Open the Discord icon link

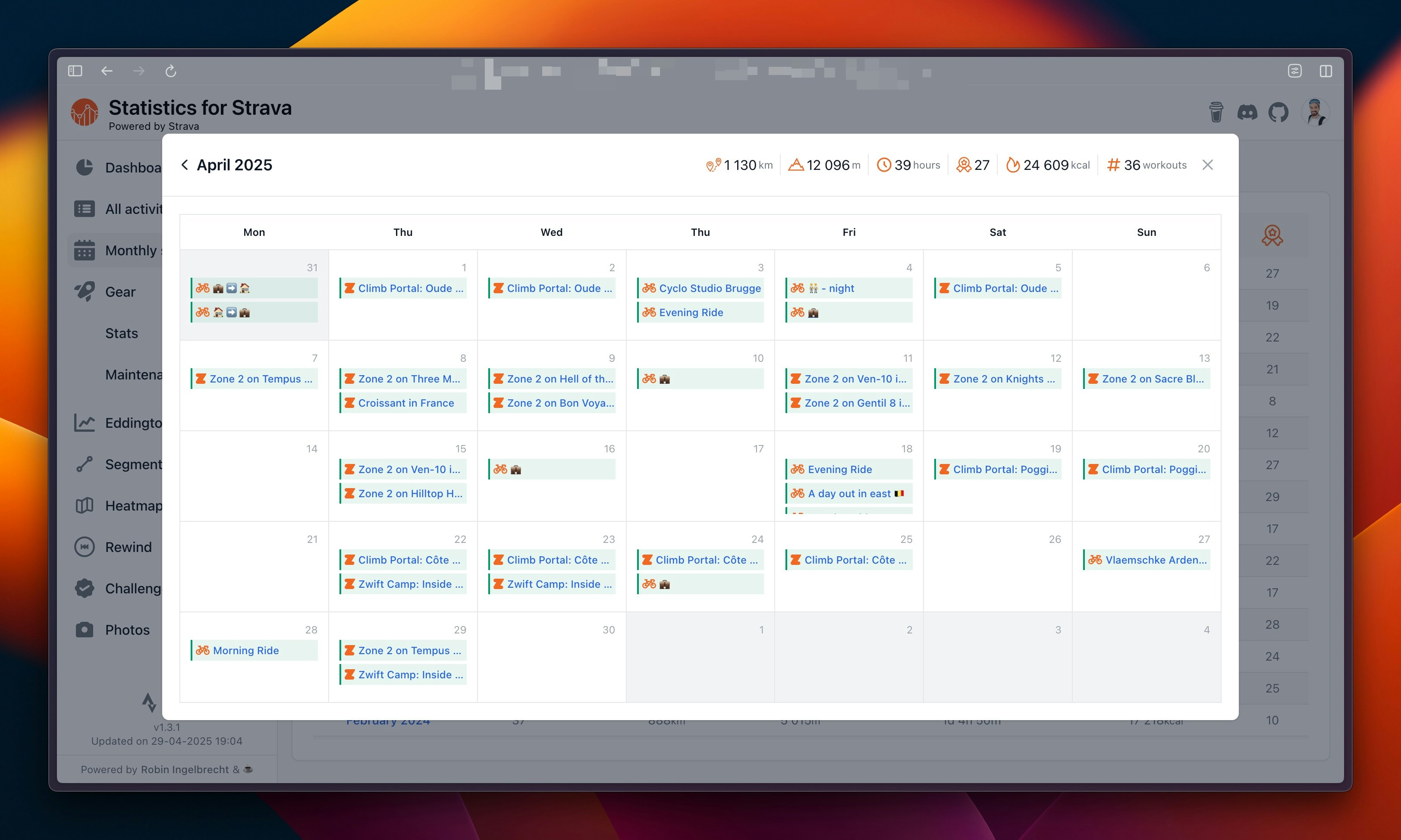point(1247,112)
